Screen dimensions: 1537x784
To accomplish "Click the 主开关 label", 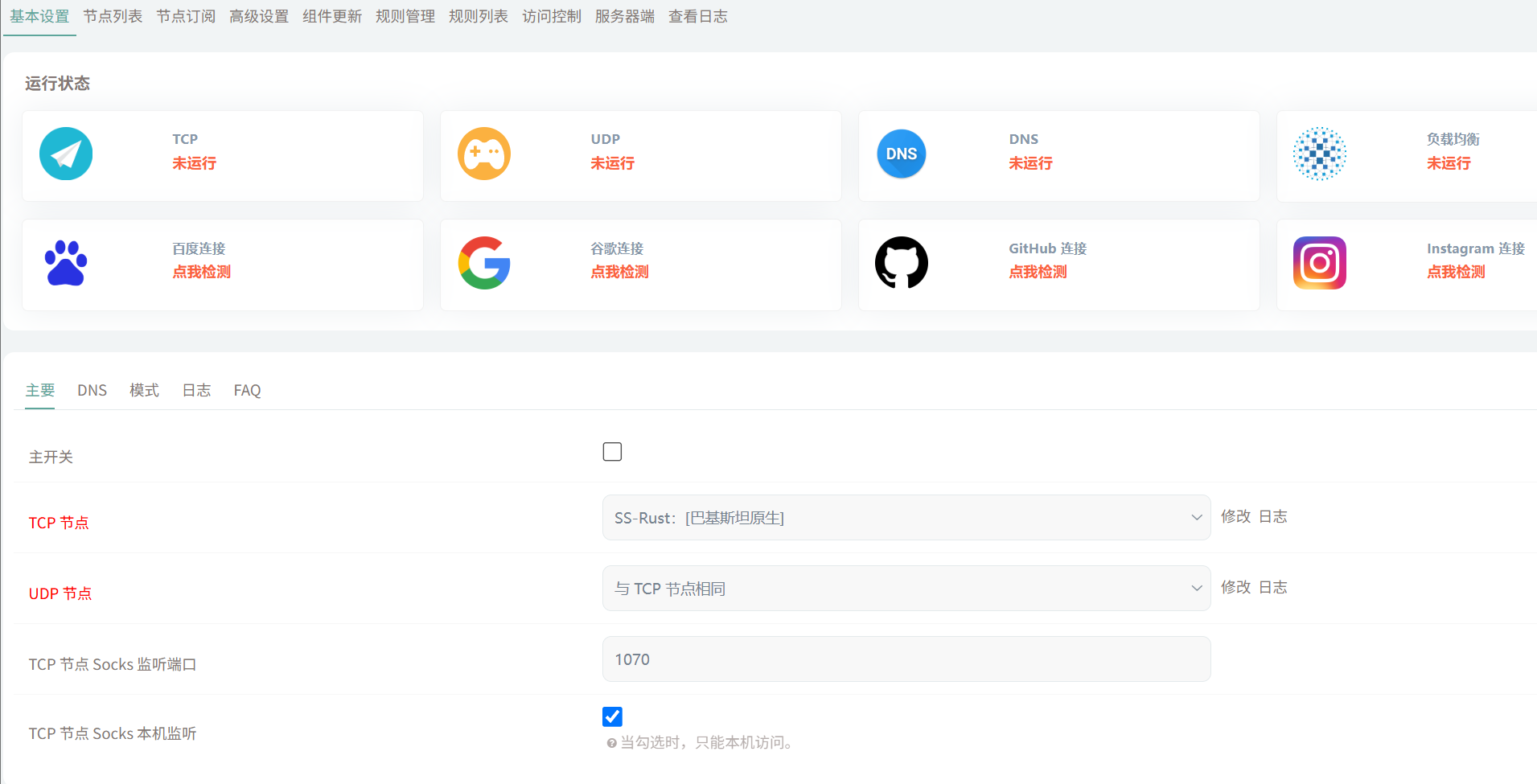I will (x=51, y=457).
